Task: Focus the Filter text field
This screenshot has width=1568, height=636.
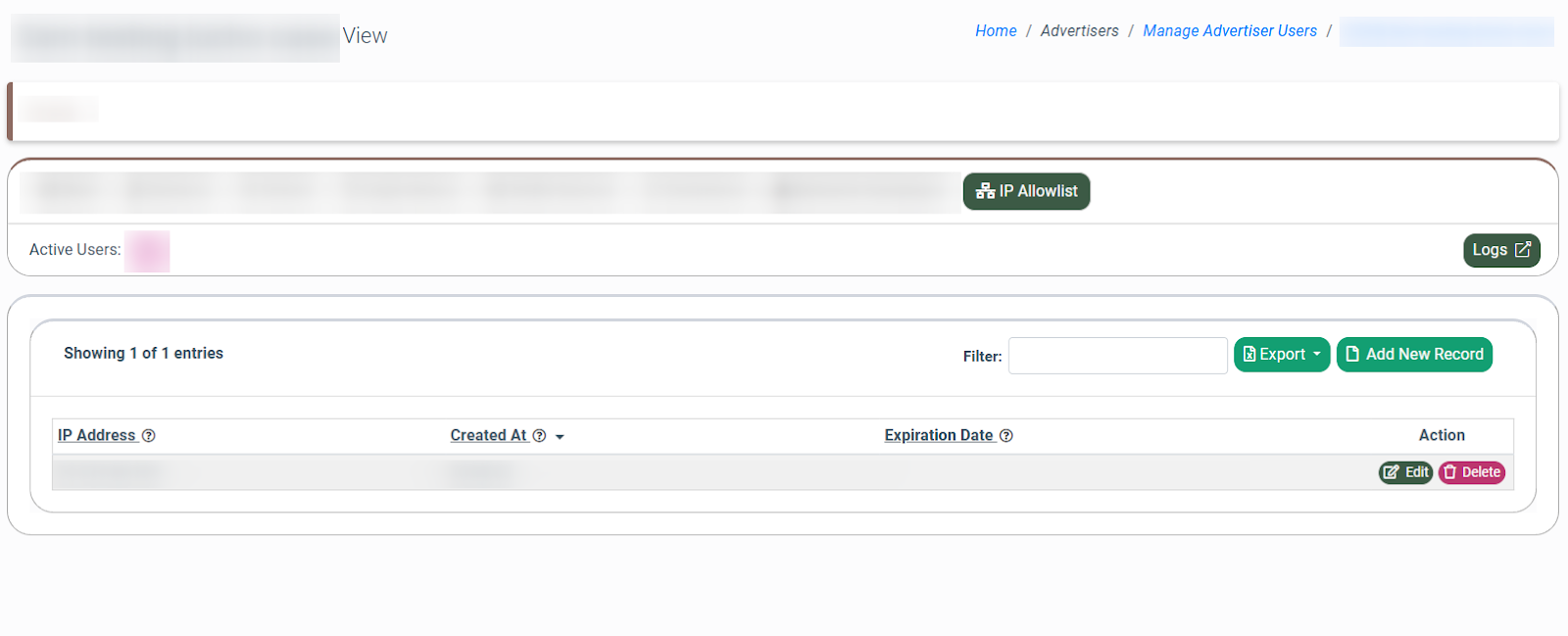Action: [1117, 356]
